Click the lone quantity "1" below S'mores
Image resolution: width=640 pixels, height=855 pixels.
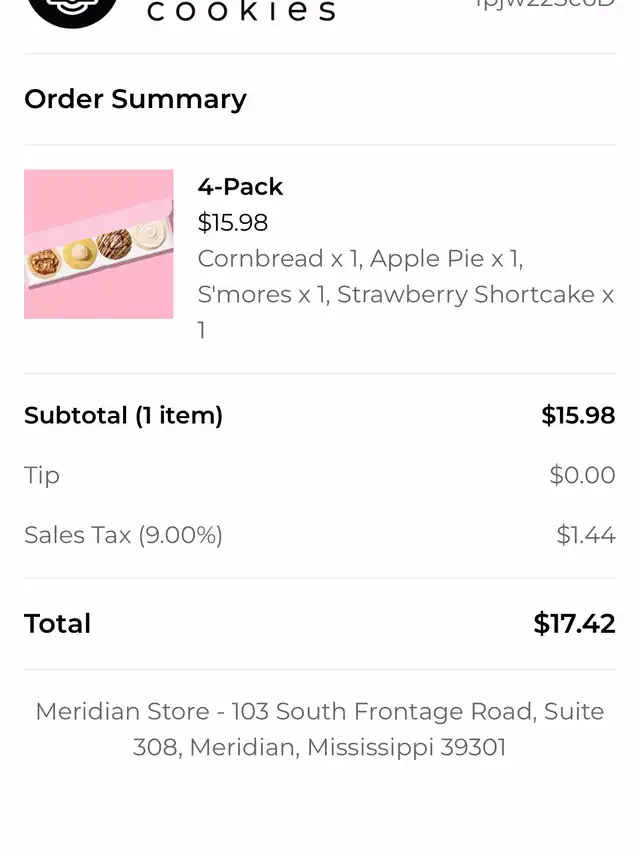click(201, 330)
